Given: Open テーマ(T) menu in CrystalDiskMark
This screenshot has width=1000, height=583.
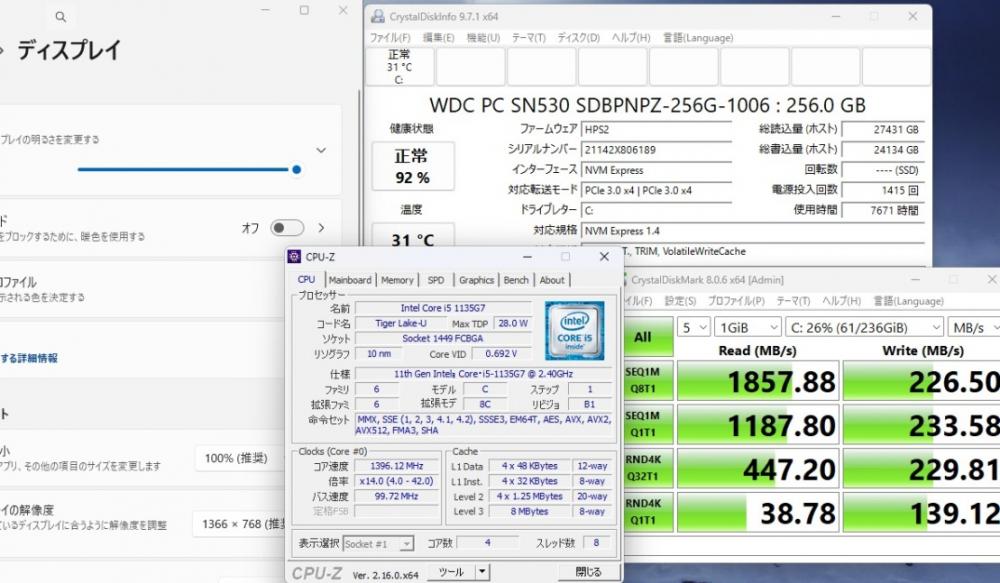Looking at the screenshot, I should [793, 301].
